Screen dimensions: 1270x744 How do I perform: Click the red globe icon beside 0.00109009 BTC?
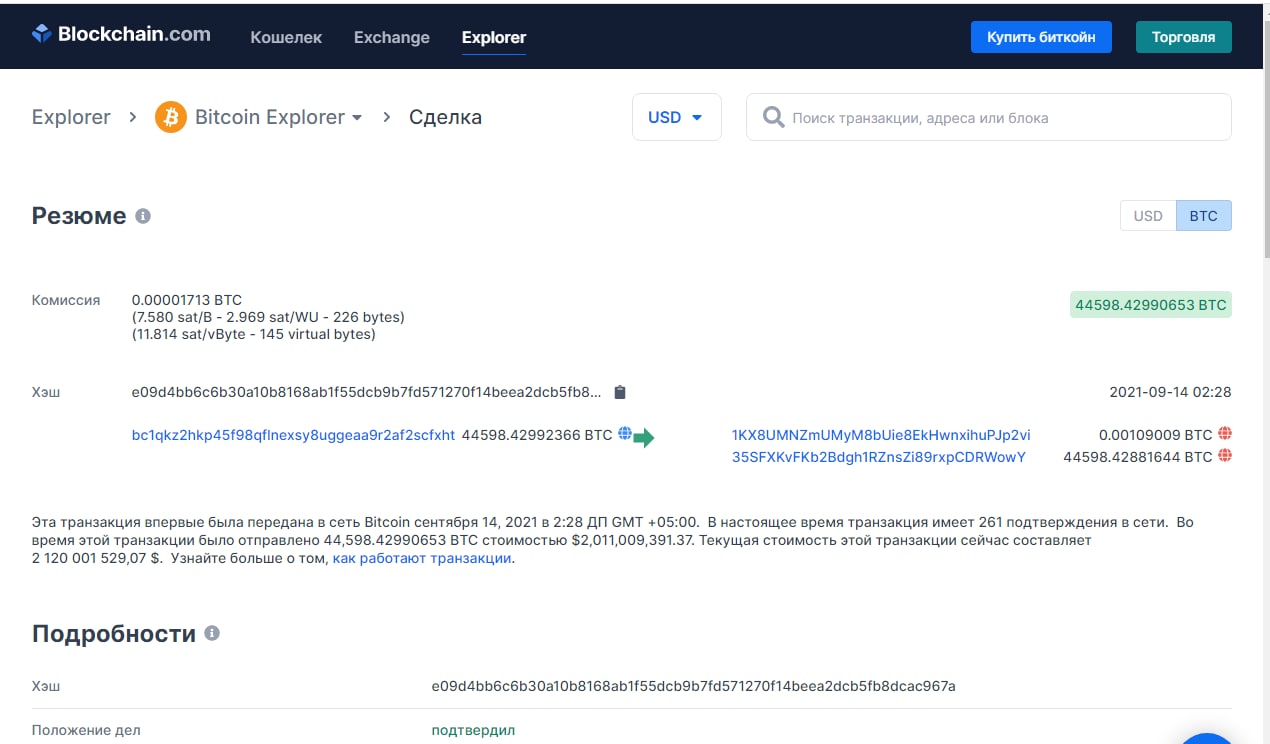[x=1224, y=434]
